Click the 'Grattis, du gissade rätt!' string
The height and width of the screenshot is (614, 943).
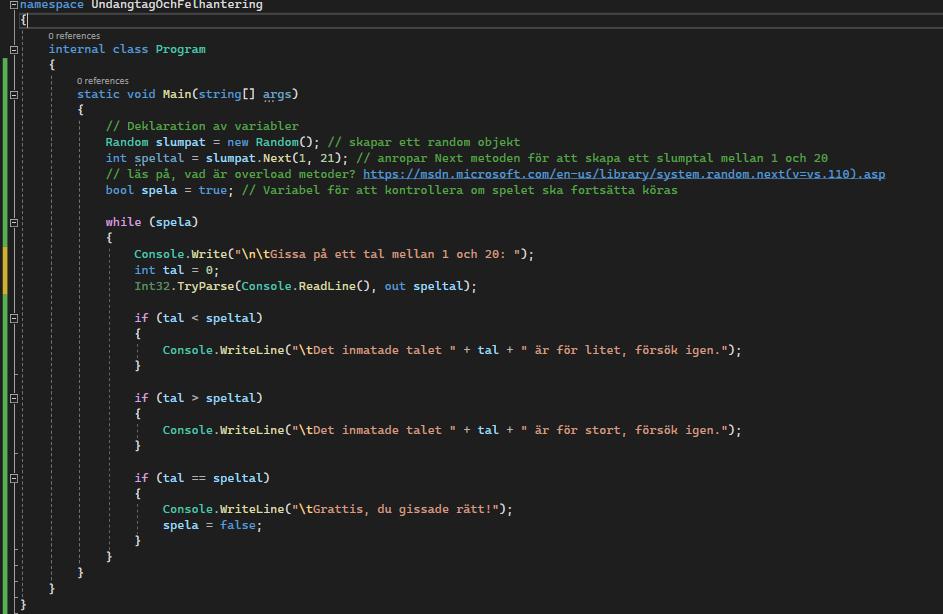click(400, 509)
